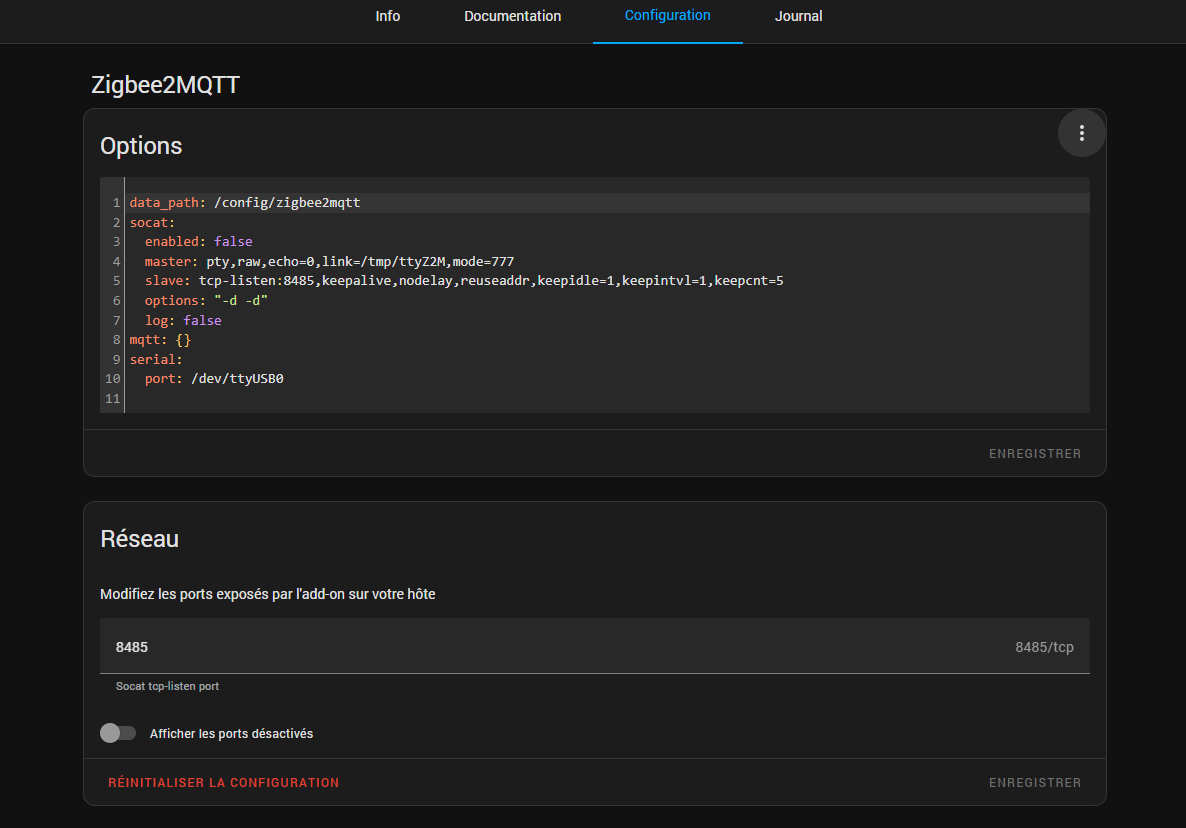Click RÉINITIALISER LA CONFIGURATION
The height and width of the screenshot is (828, 1186).
click(x=223, y=783)
